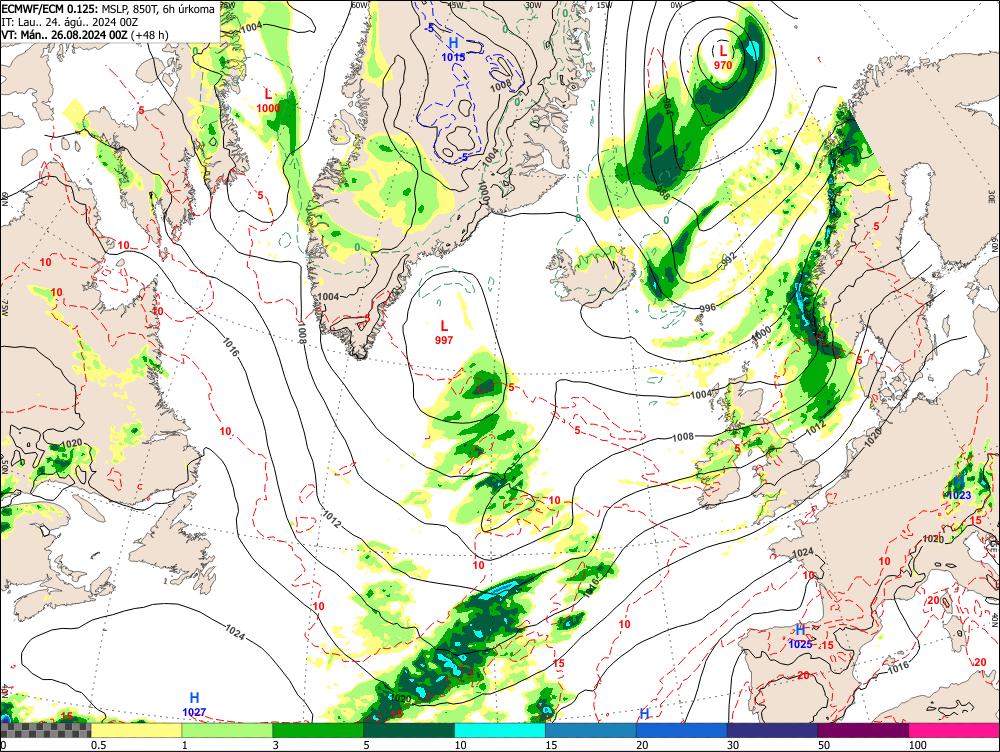1000x752 pixels.
Task: Click the H 1023 high pressure label
Action: [959, 488]
